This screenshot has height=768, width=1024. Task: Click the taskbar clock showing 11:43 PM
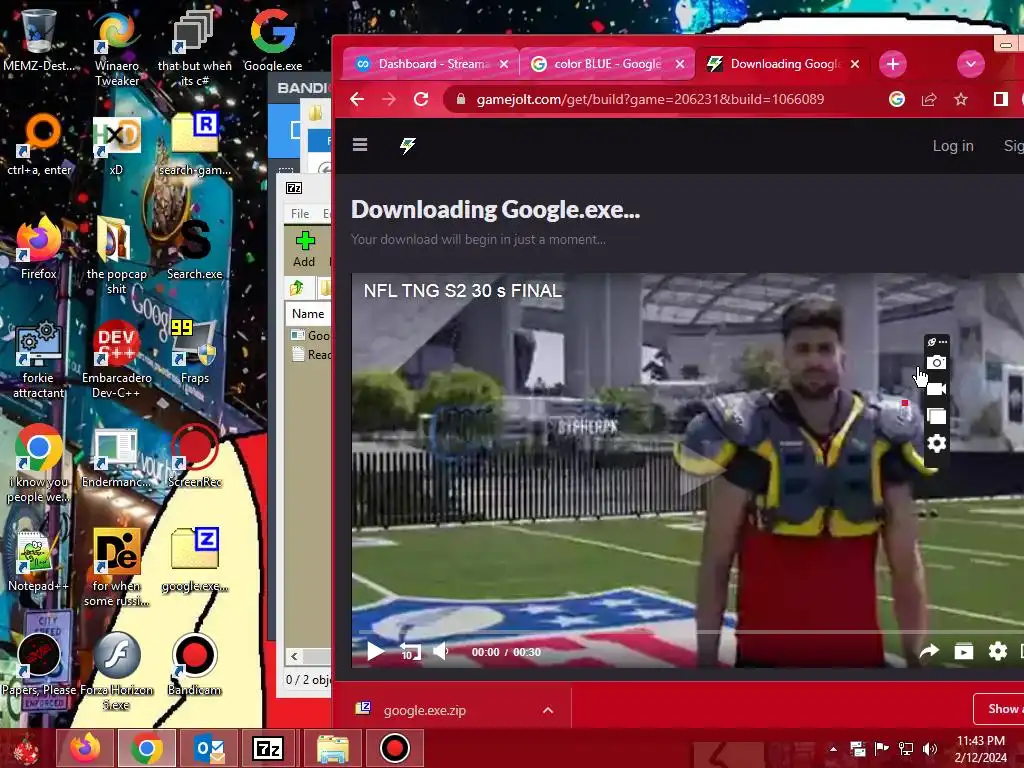click(980, 748)
